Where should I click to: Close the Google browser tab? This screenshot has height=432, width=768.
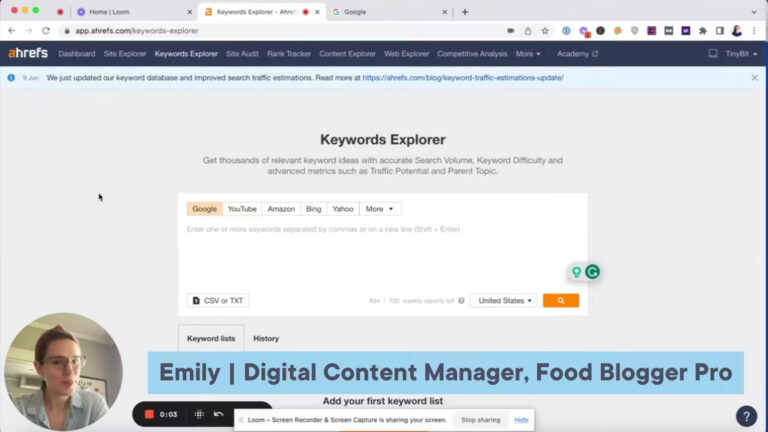point(444,12)
